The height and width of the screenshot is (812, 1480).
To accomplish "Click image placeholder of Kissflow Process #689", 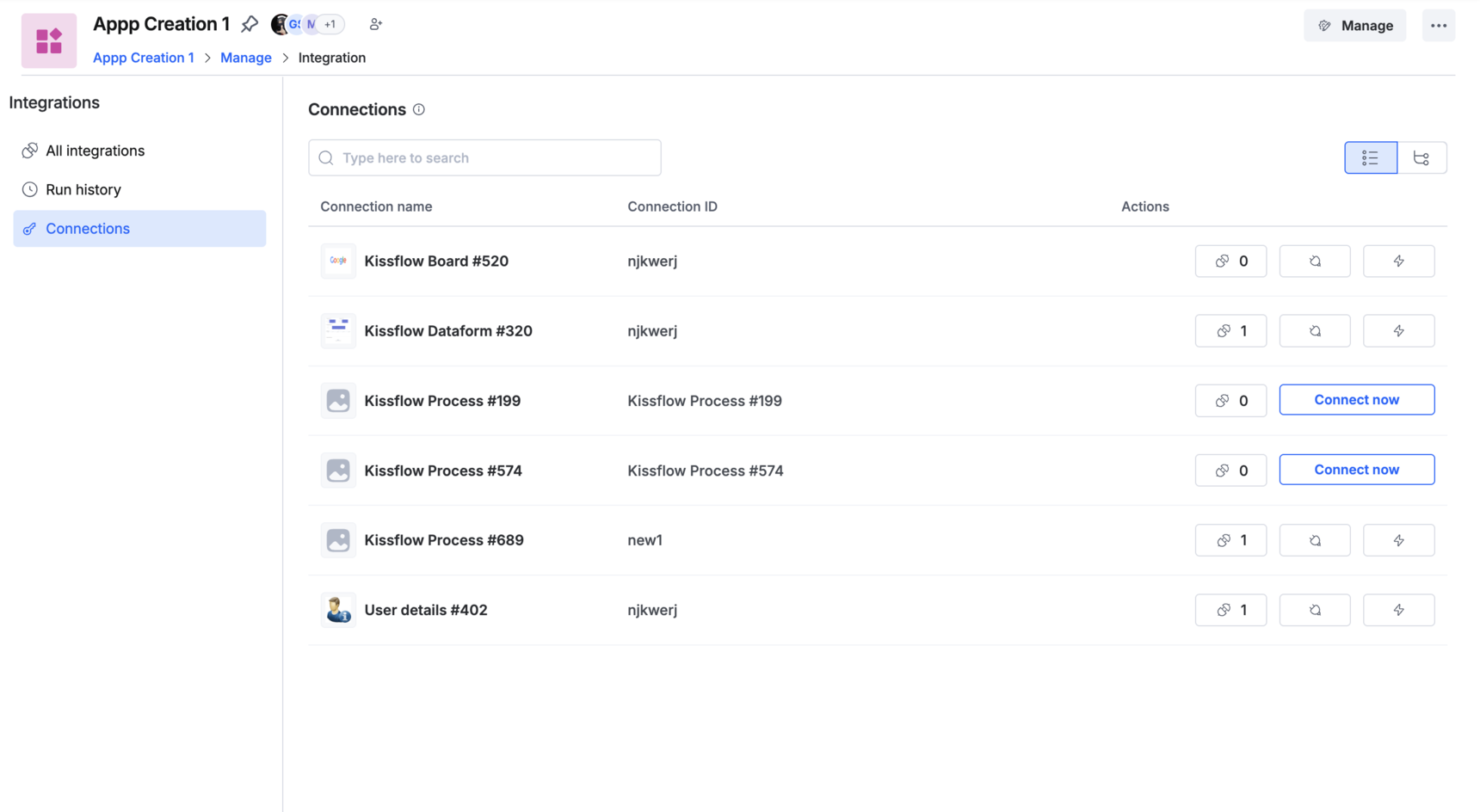I will 338,540.
